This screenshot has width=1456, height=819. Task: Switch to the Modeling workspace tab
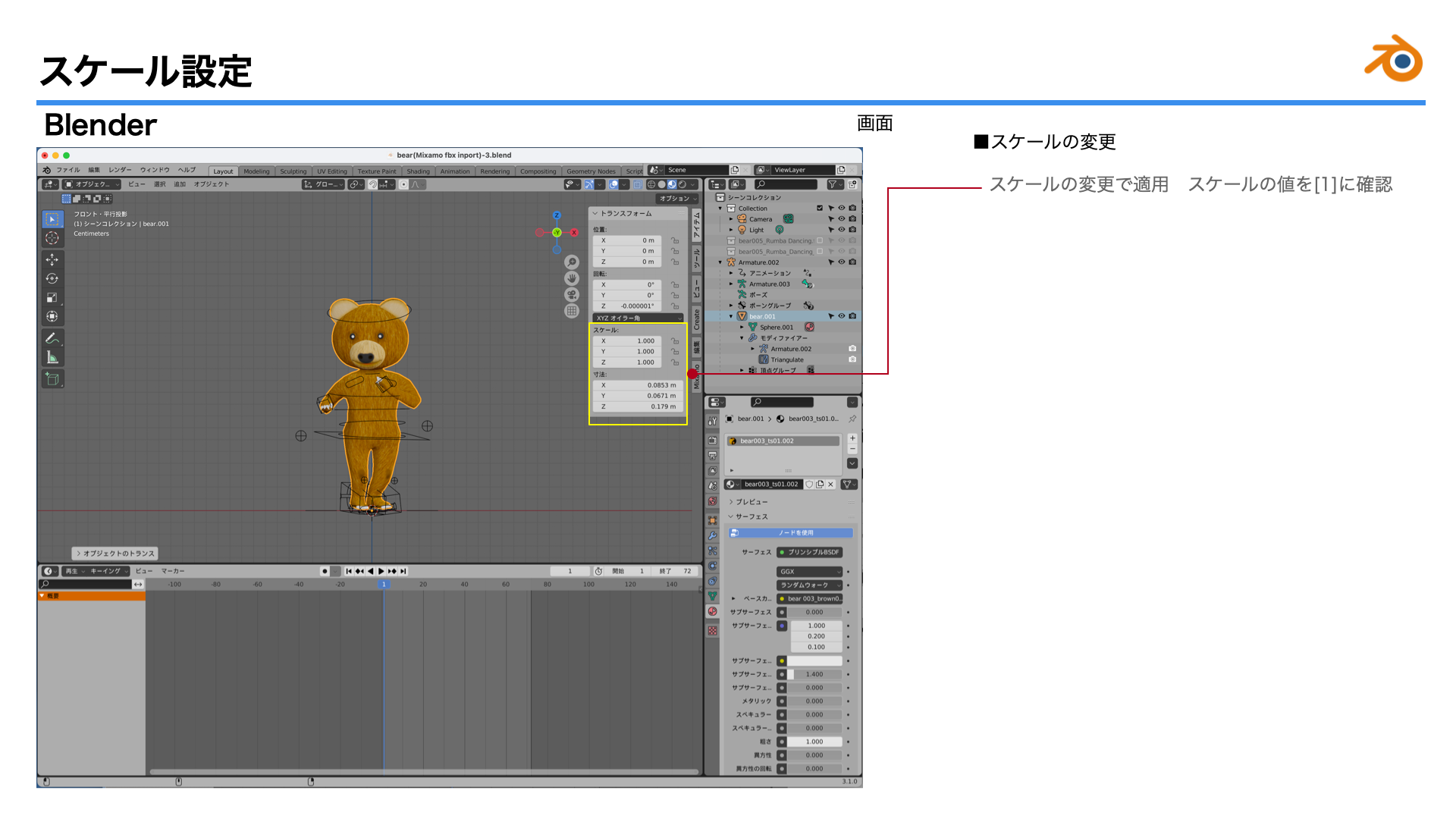pos(256,171)
